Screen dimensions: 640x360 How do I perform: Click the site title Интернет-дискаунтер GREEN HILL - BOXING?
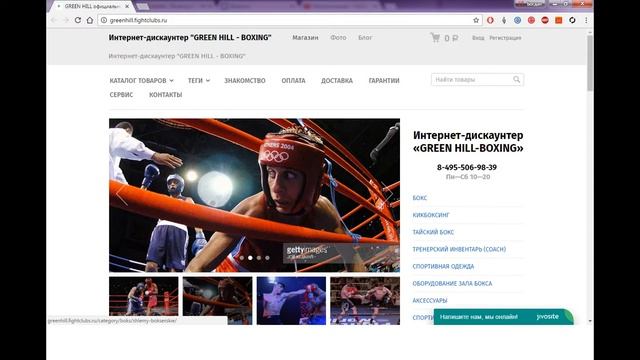click(190, 38)
